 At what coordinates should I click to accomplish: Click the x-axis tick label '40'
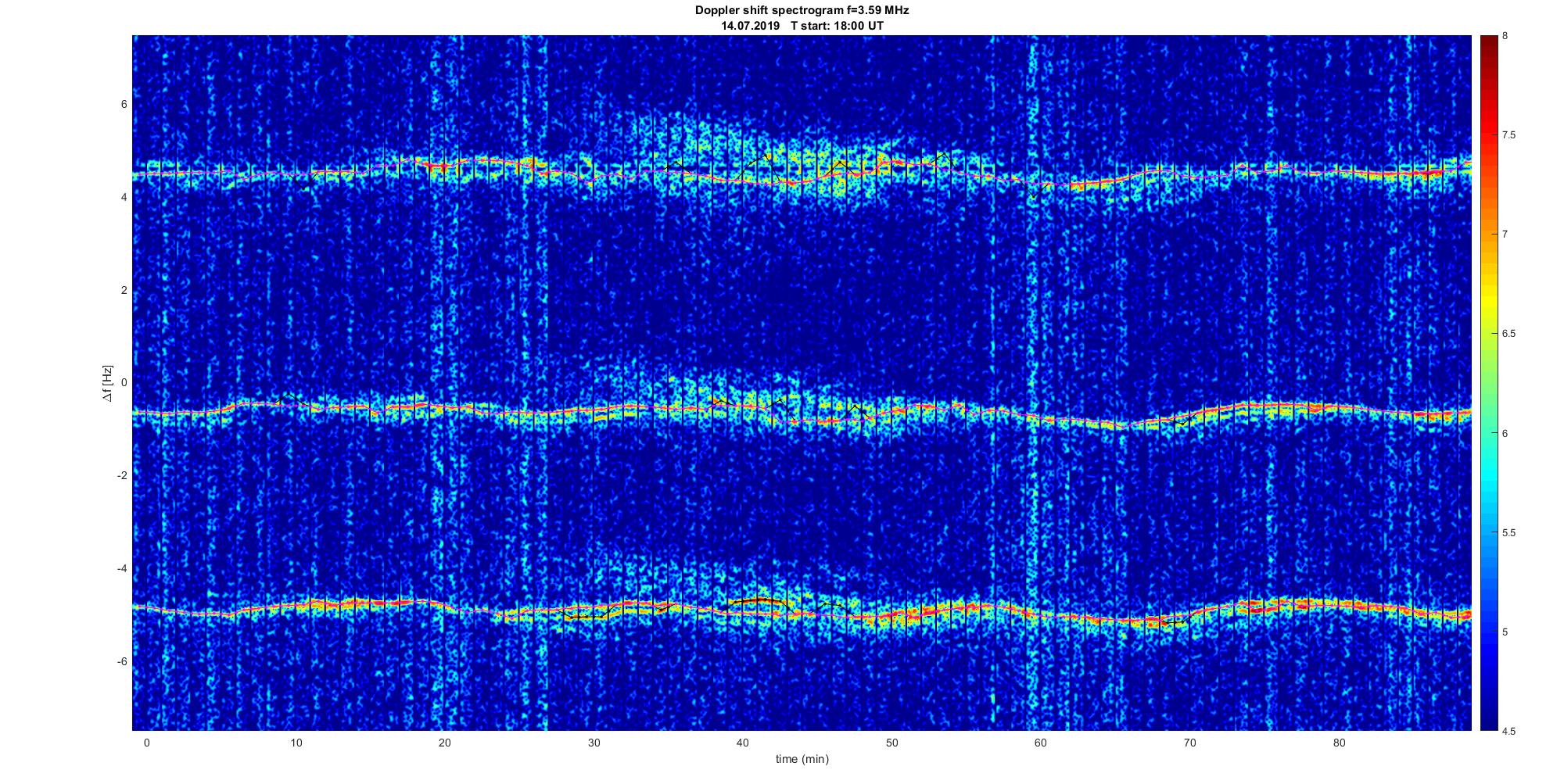click(743, 743)
